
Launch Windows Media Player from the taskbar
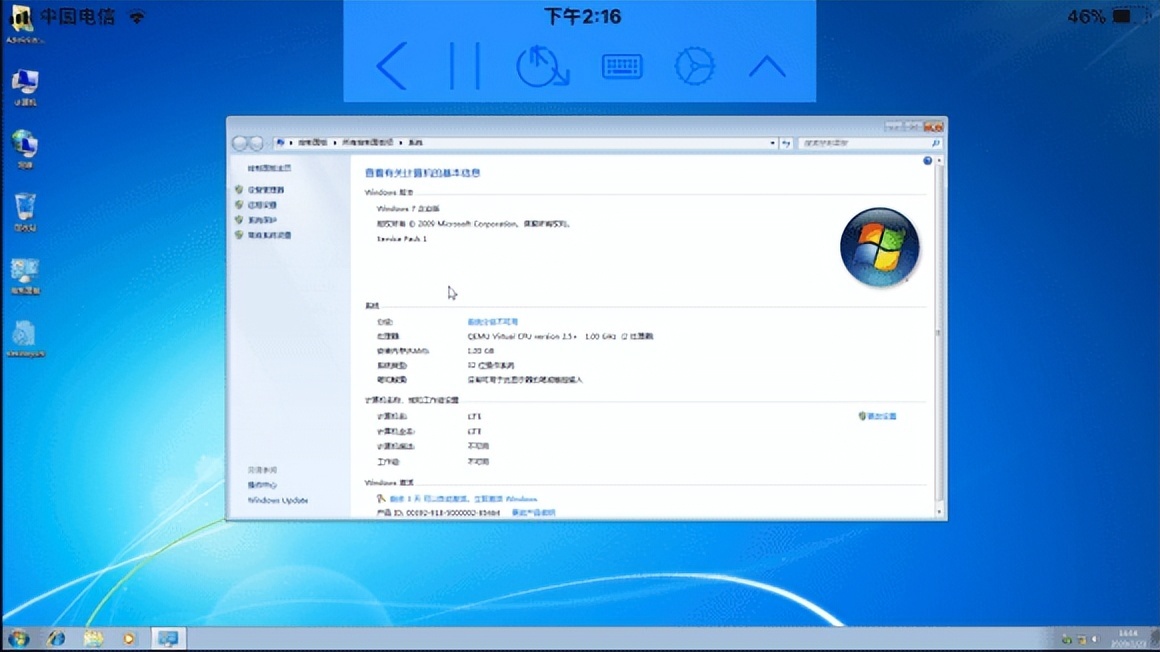pyautogui.click(x=129, y=638)
